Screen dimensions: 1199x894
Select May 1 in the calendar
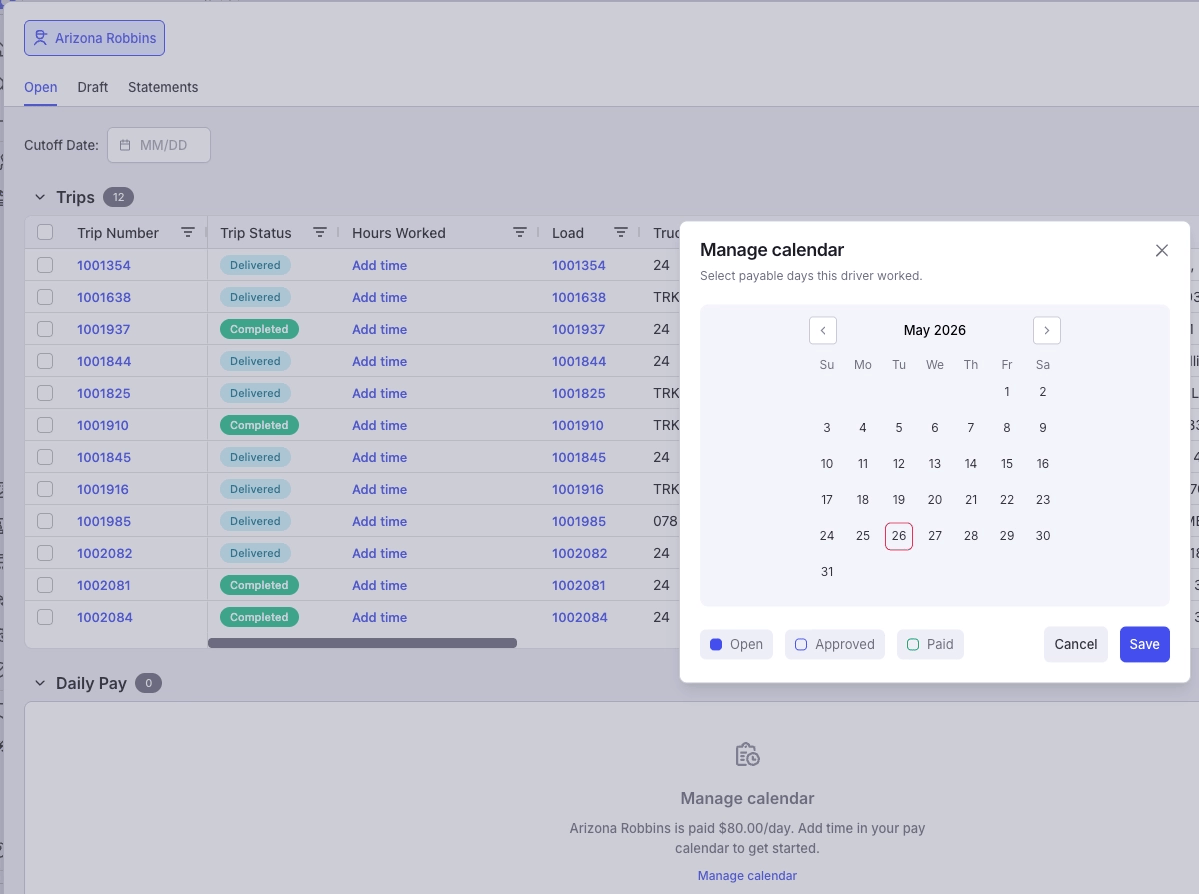click(x=1006, y=392)
